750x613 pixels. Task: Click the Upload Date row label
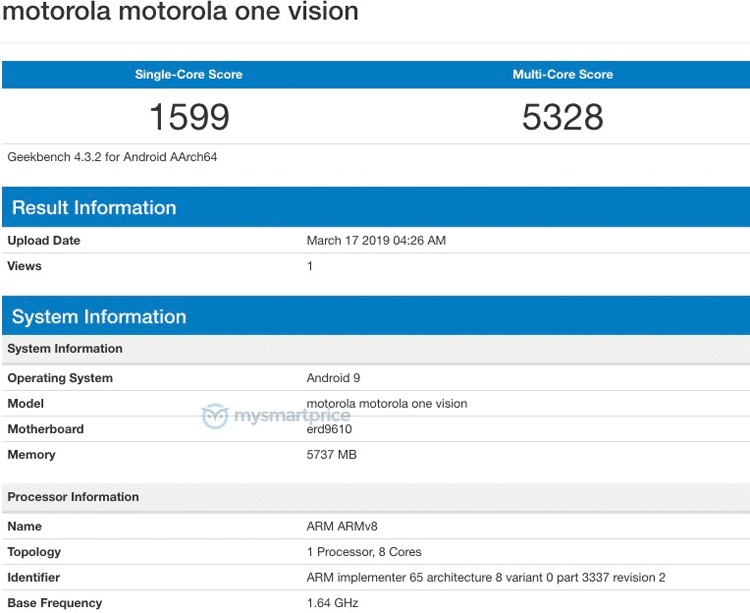(44, 241)
